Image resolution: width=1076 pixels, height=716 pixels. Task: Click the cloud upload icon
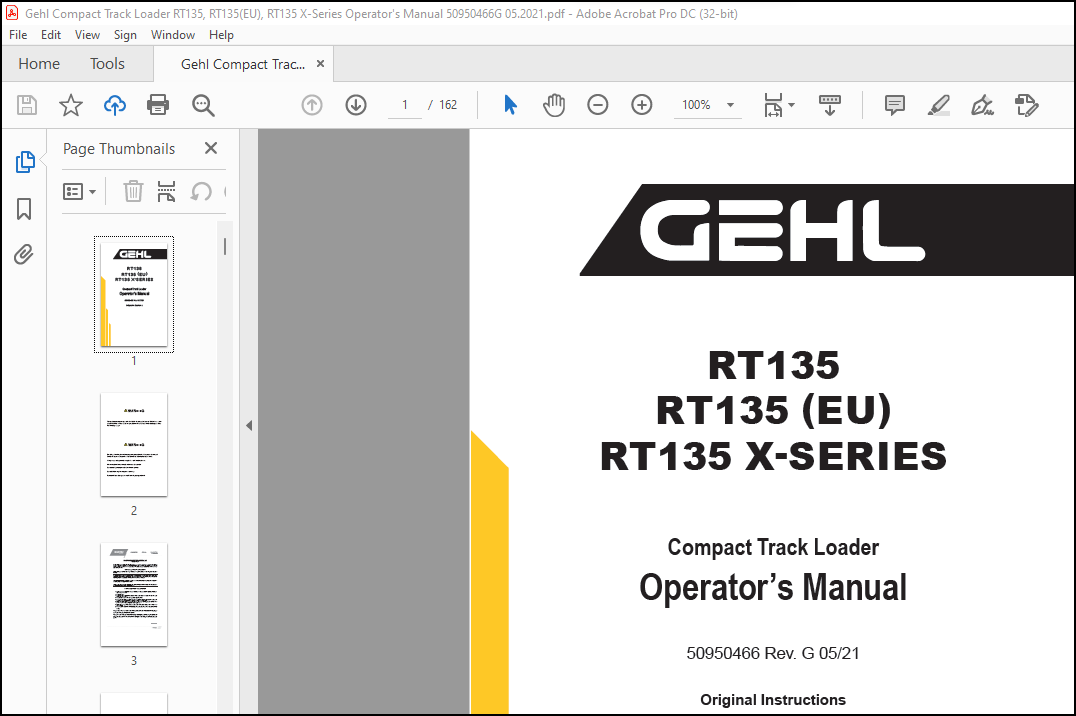click(x=115, y=105)
